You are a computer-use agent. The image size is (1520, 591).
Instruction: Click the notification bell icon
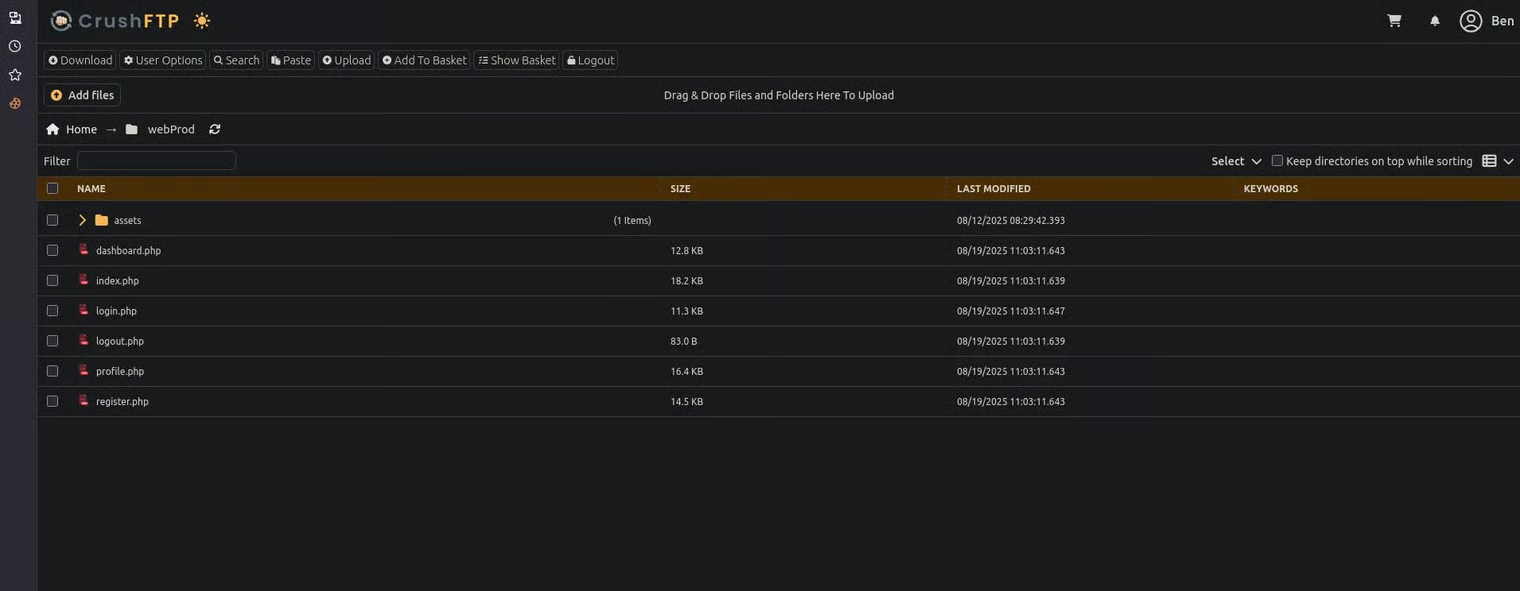coord(1435,21)
